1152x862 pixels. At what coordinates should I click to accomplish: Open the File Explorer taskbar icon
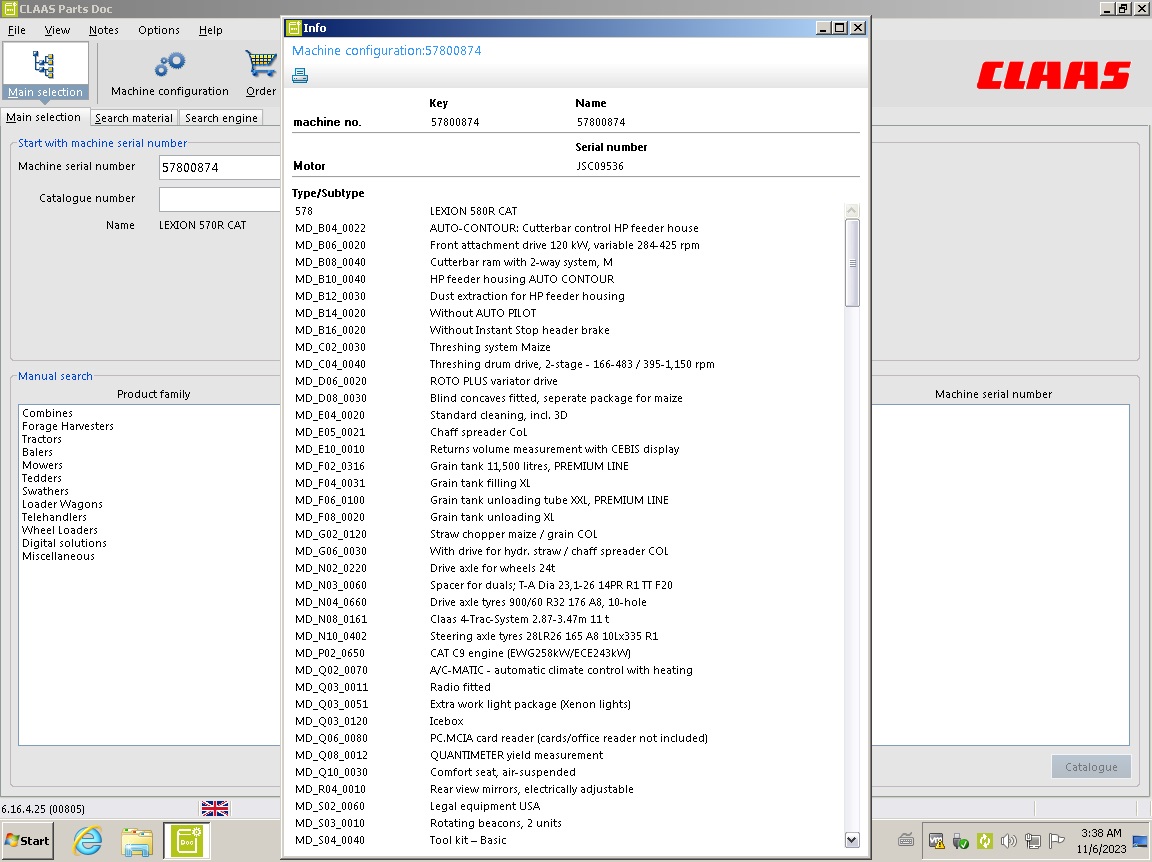[x=137, y=841]
